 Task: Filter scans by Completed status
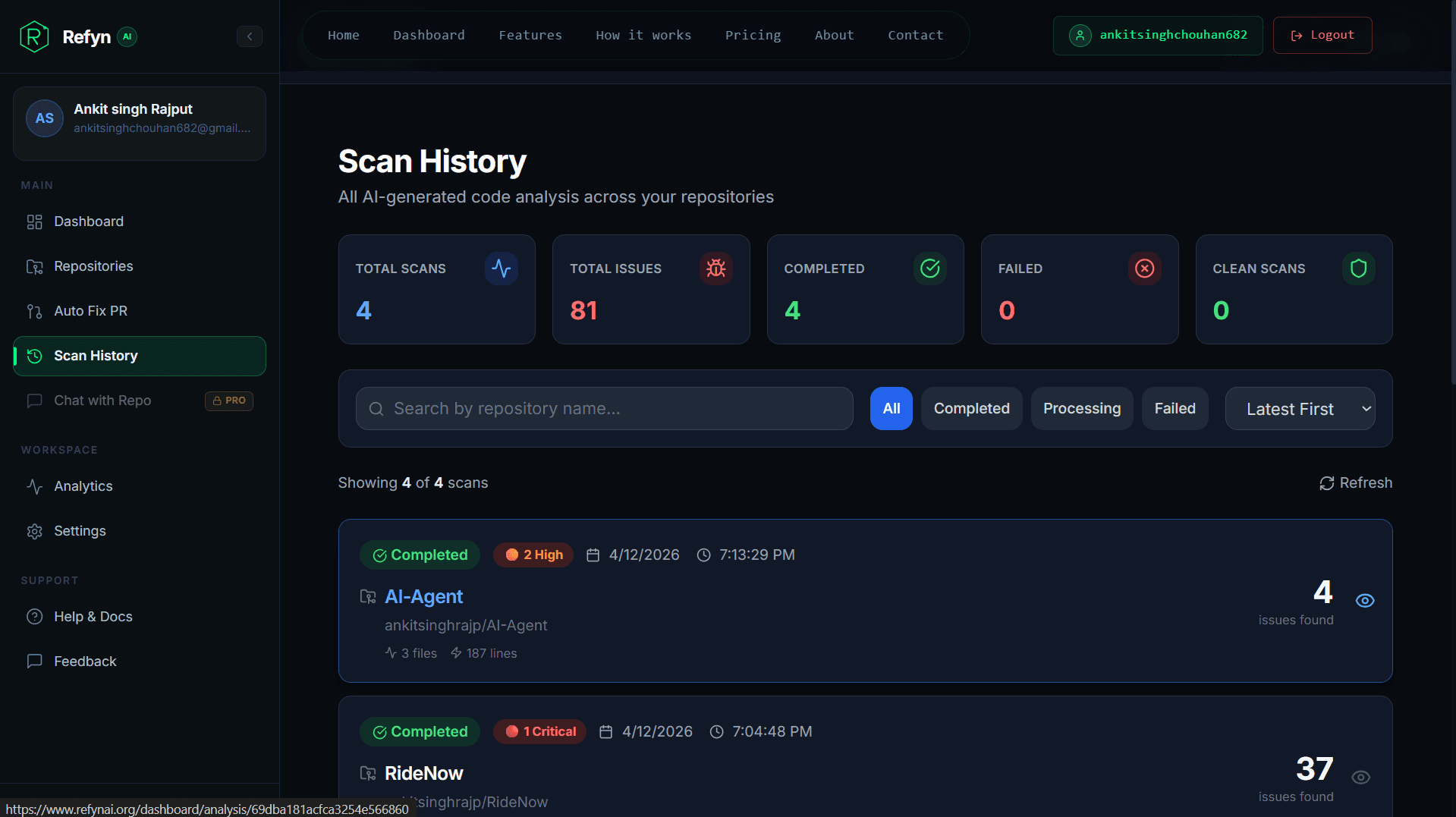971,409
